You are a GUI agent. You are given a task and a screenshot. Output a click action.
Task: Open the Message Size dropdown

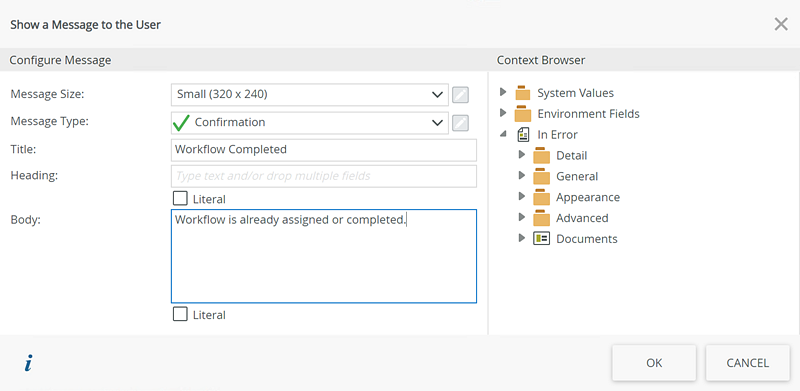pos(310,94)
